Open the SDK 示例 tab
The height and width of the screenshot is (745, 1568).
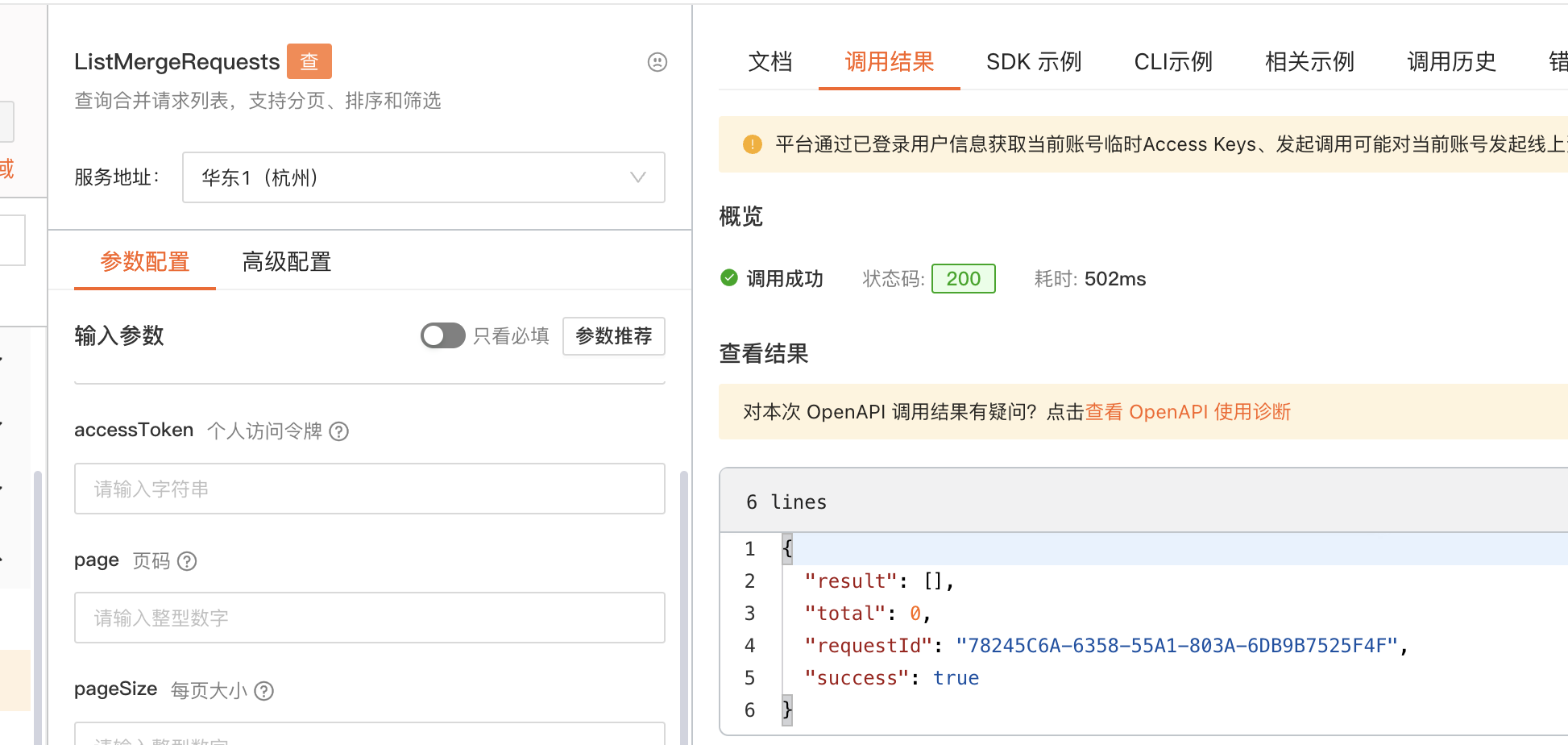(1034, 62)
